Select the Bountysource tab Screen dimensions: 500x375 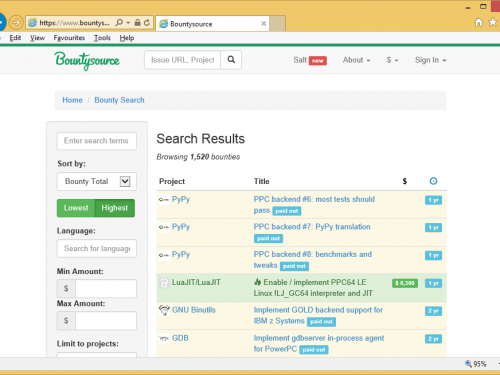[212, 24]
